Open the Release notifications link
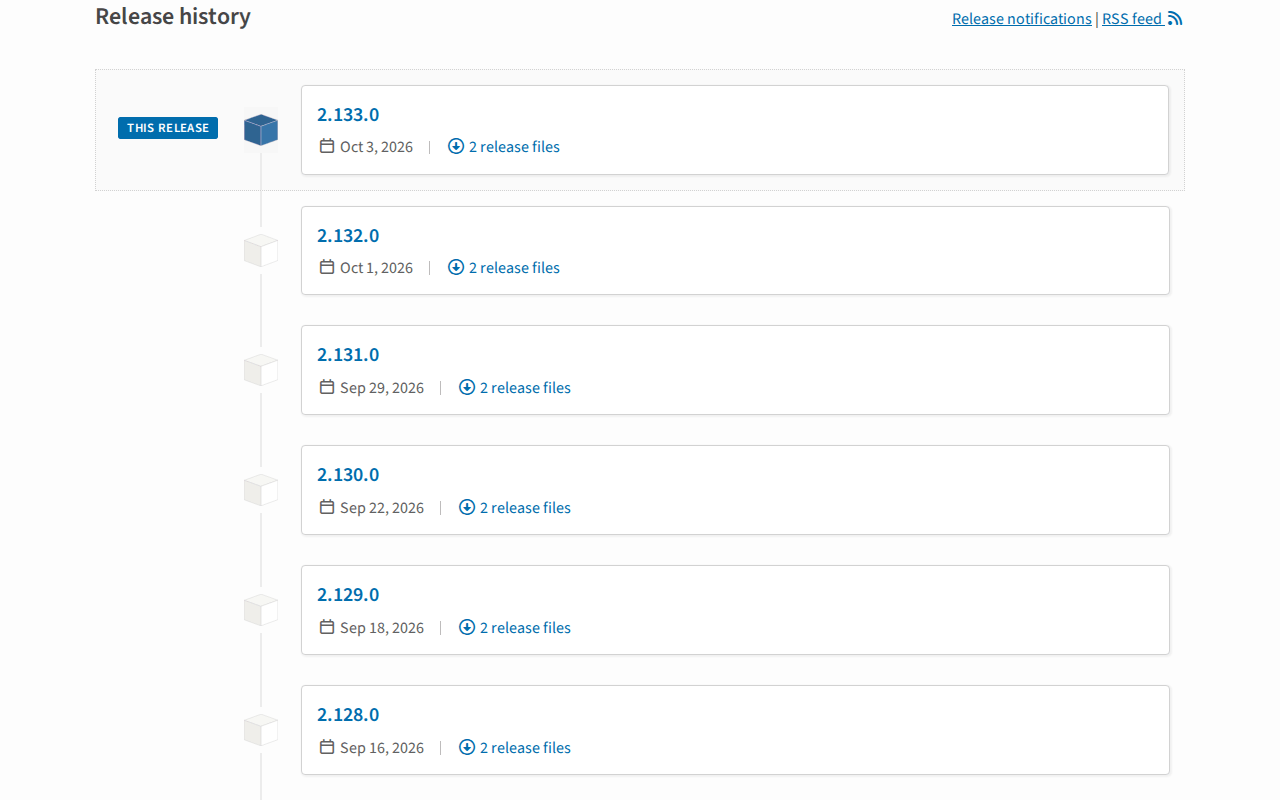 tap(1022, 19)
